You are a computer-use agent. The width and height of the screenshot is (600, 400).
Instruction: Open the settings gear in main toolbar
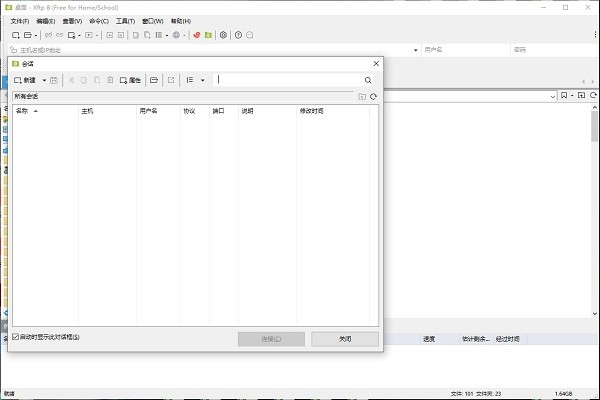tap(223, 35)
